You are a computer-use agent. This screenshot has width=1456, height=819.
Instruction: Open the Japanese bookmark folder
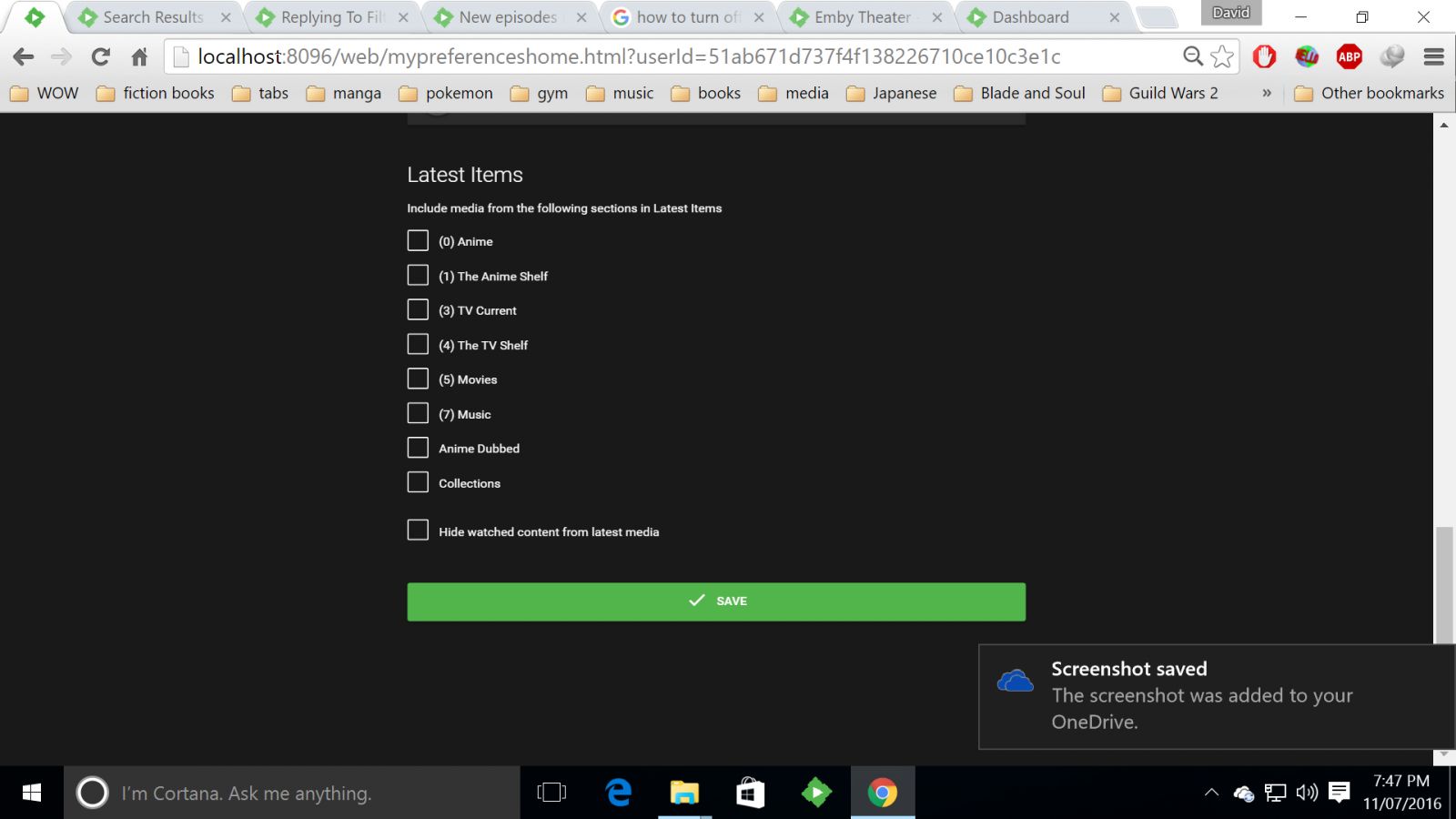click(892, 93)
